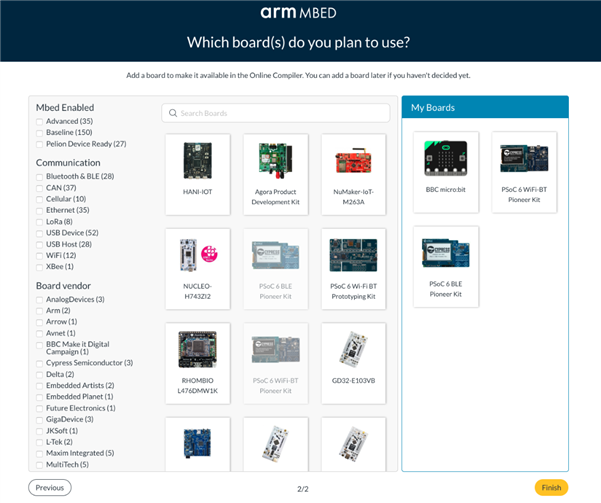601x503 pixels.
Task: Filter vendor Arm (2)
Action: click(x=39, y=311)
